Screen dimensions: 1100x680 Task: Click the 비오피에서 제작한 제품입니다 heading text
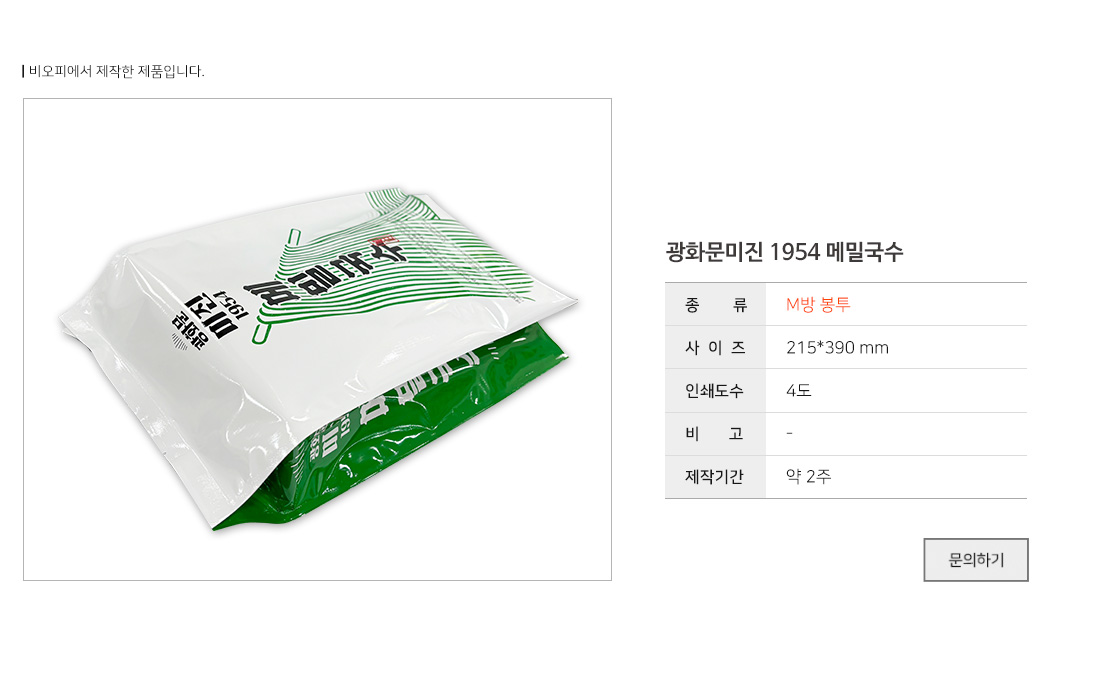point(116,71)
